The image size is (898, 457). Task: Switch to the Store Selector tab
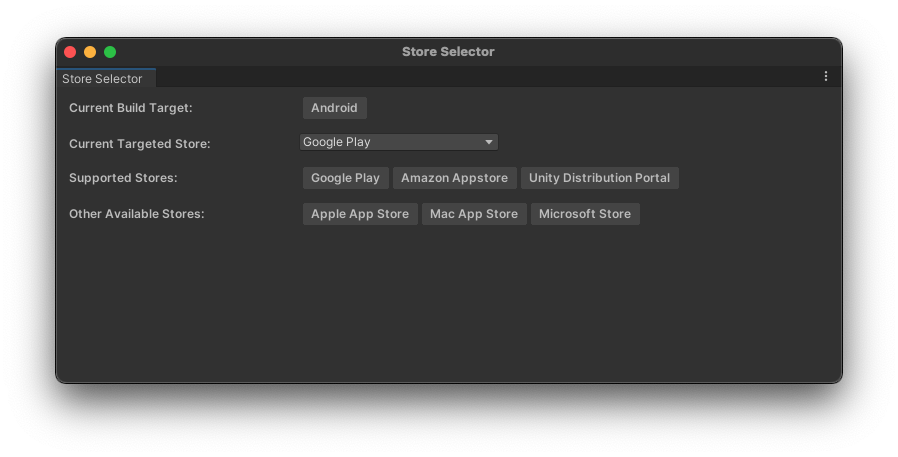point(103,79)
